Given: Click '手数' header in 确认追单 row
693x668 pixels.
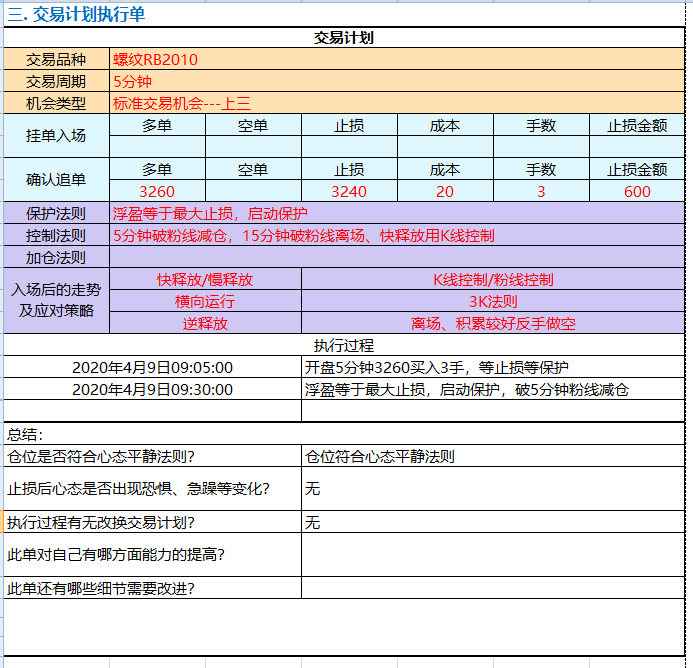Looking at the screenshot, I should click(541, 169).
